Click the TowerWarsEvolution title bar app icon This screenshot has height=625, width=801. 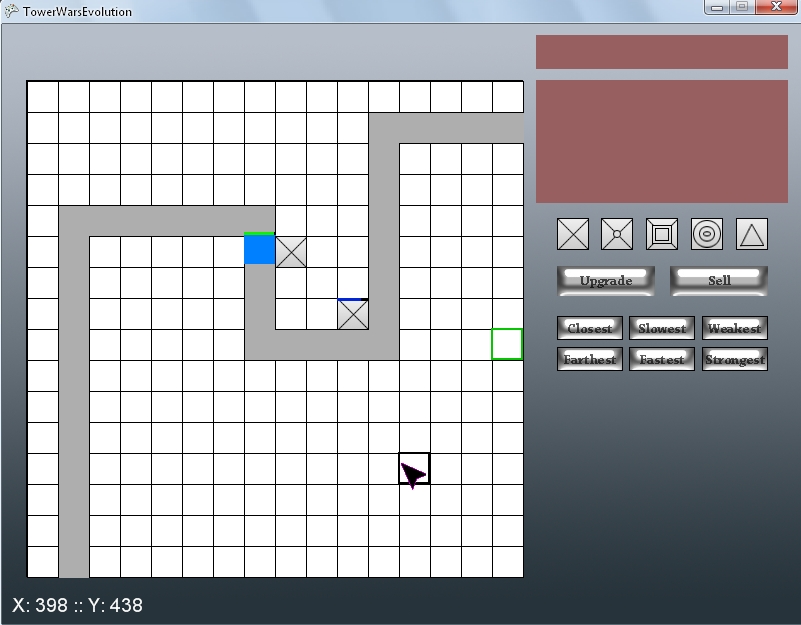[11, 11]
